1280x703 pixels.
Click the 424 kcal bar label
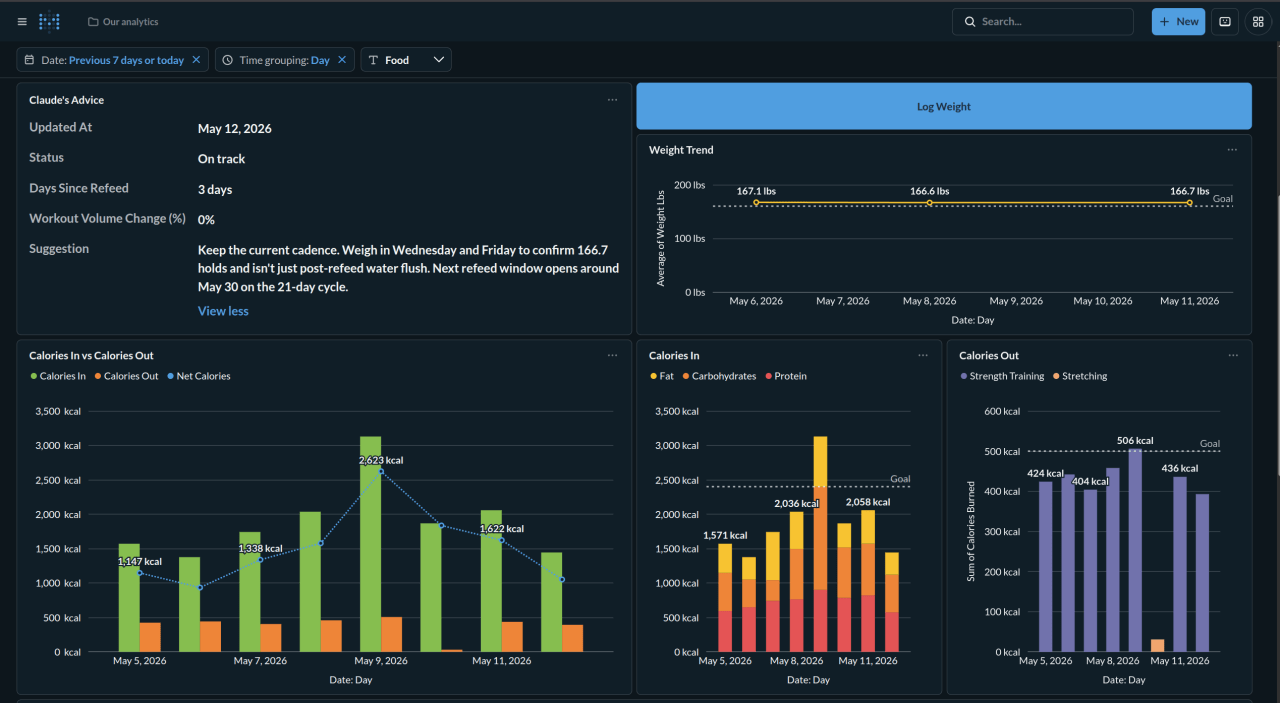pyautogui.click(x=1046, y=474)
